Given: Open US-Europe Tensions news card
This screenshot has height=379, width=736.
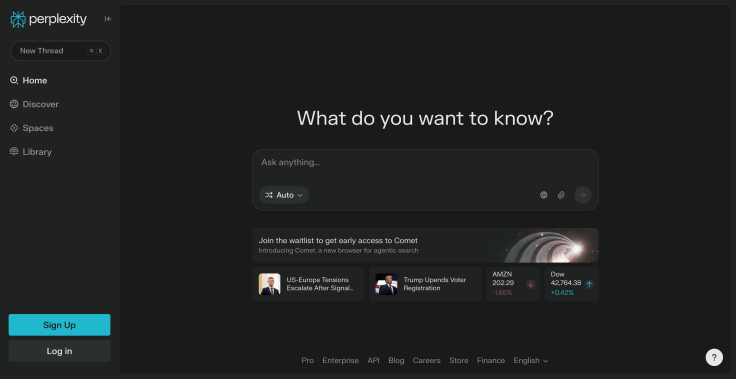Looking at the screenshot, I should pyautogui.click(x=308, y=284).
